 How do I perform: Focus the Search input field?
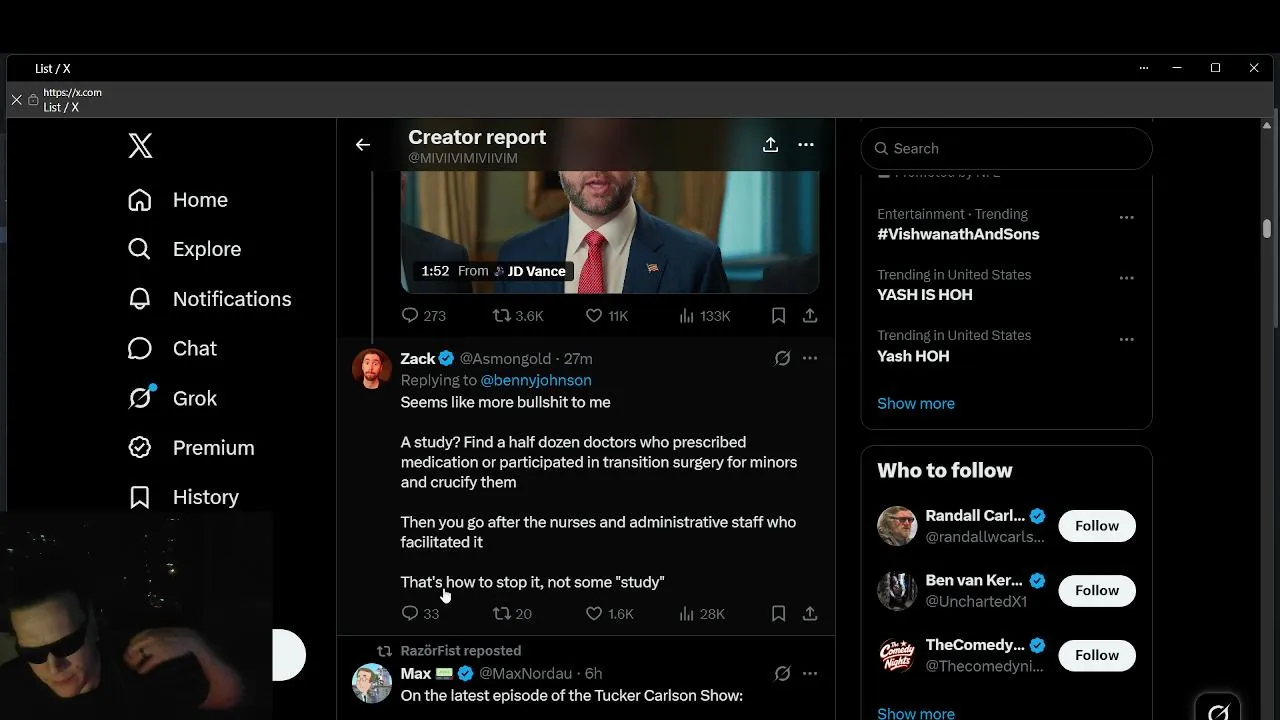point(1006,148)
